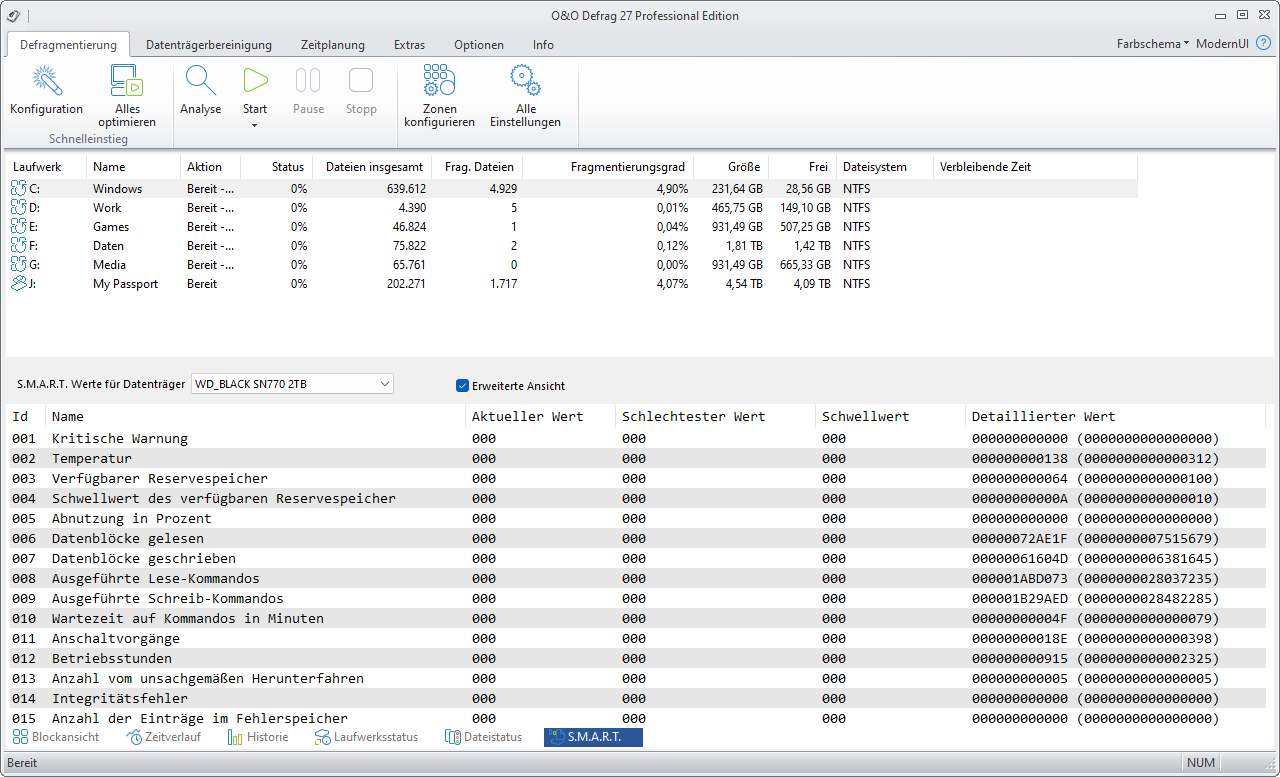Click 4,90% fragmentation value for C:
This screenshot has width=1280, height=777.
(x=672, y=189)
